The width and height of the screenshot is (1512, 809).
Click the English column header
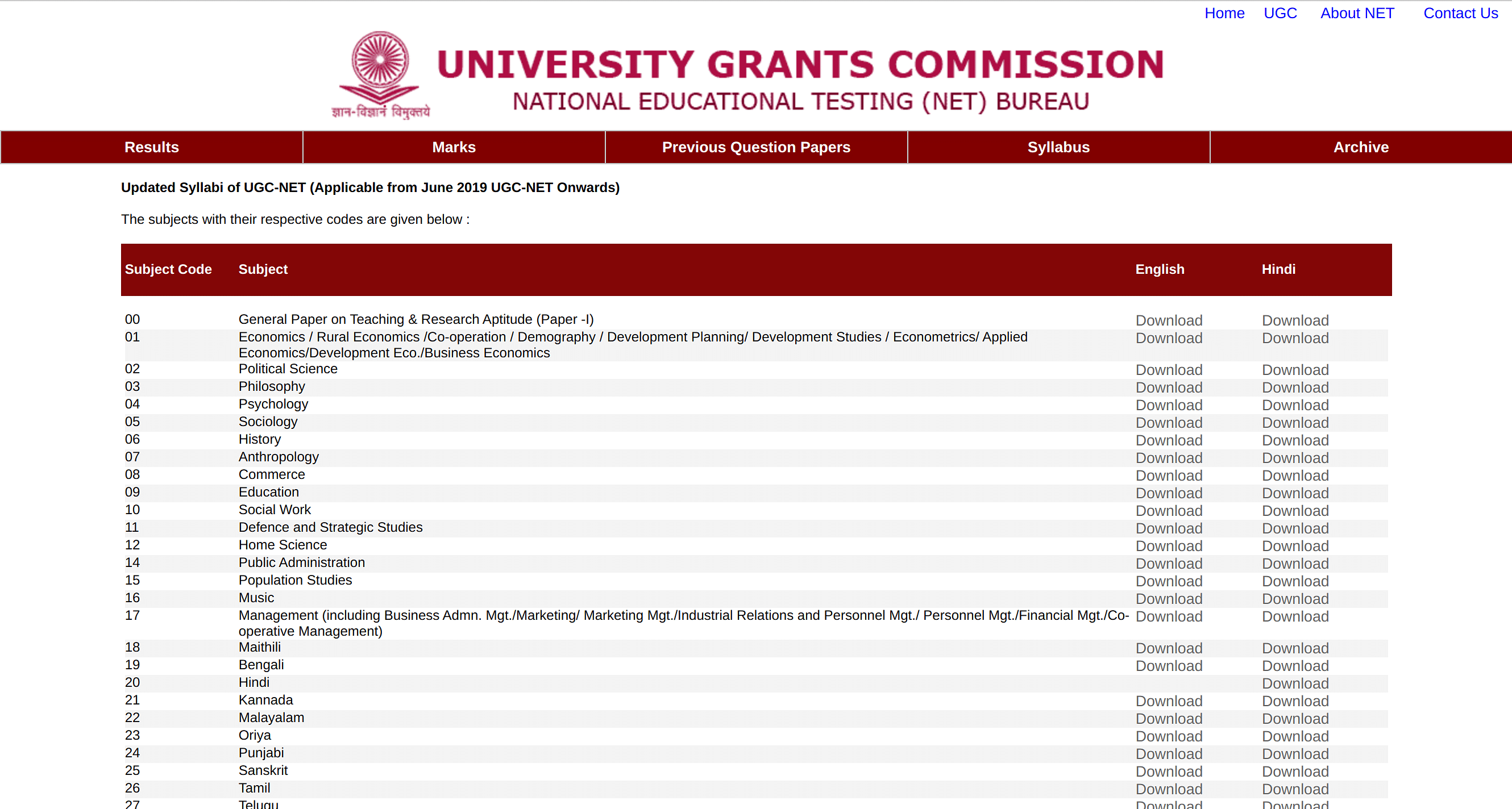(1159, 269)
